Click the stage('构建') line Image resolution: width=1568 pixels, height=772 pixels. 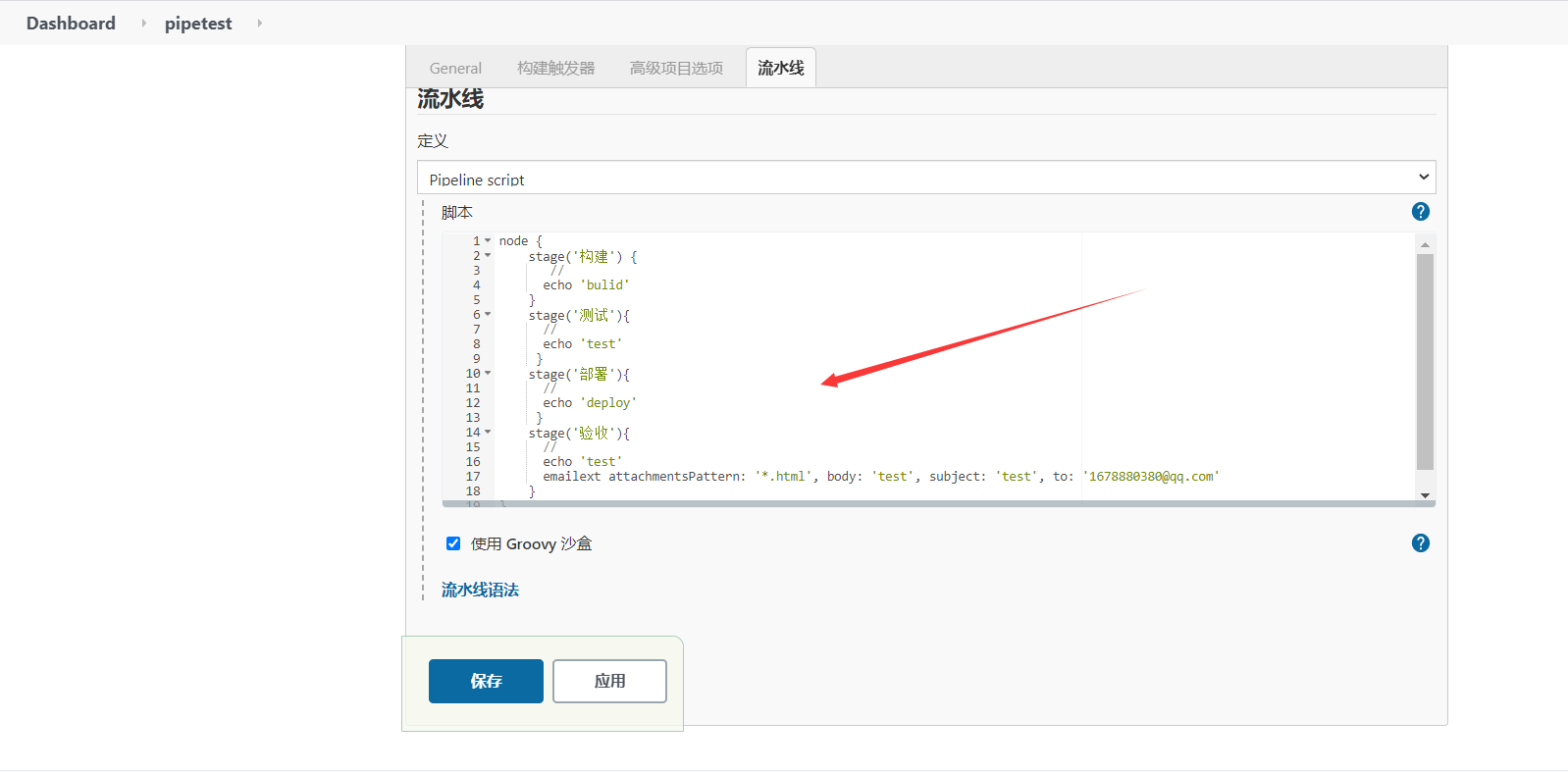[583, 256]
